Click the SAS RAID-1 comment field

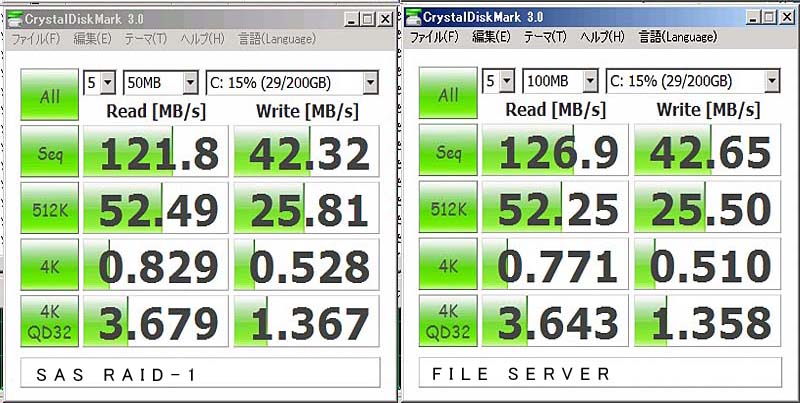click(x=200, y=374)
